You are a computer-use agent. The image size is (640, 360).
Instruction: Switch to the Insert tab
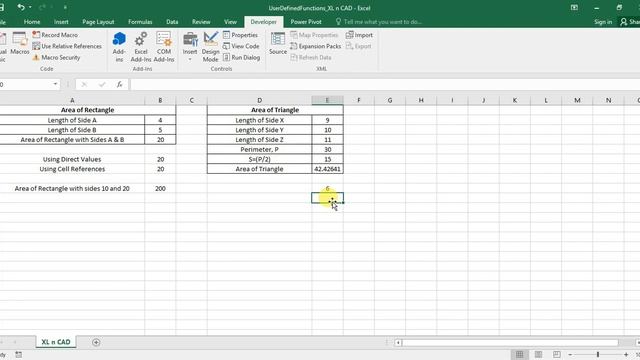click(61, 22)
